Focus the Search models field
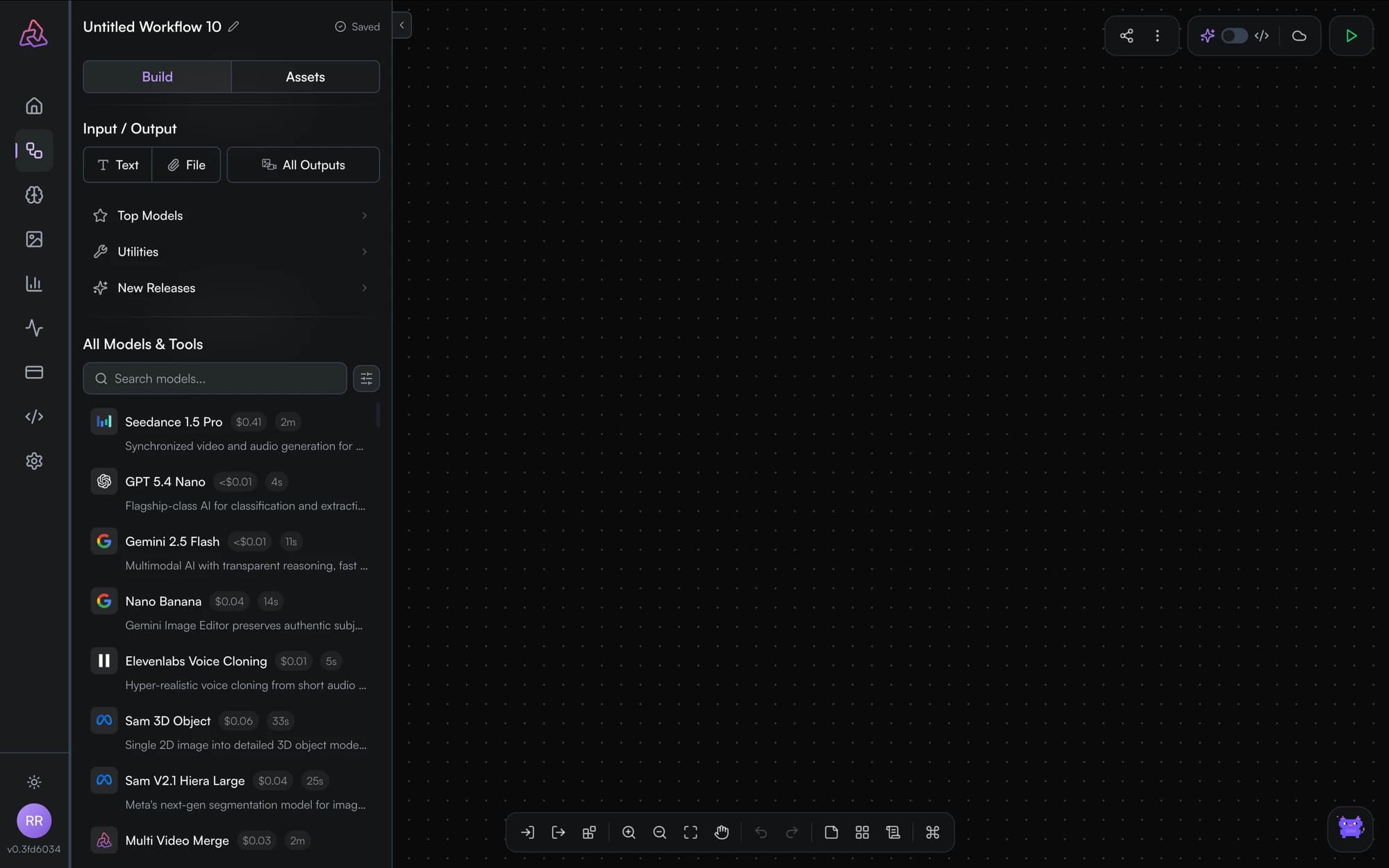The height and width of the screenshot is (868, 1389). pos(215,378)
